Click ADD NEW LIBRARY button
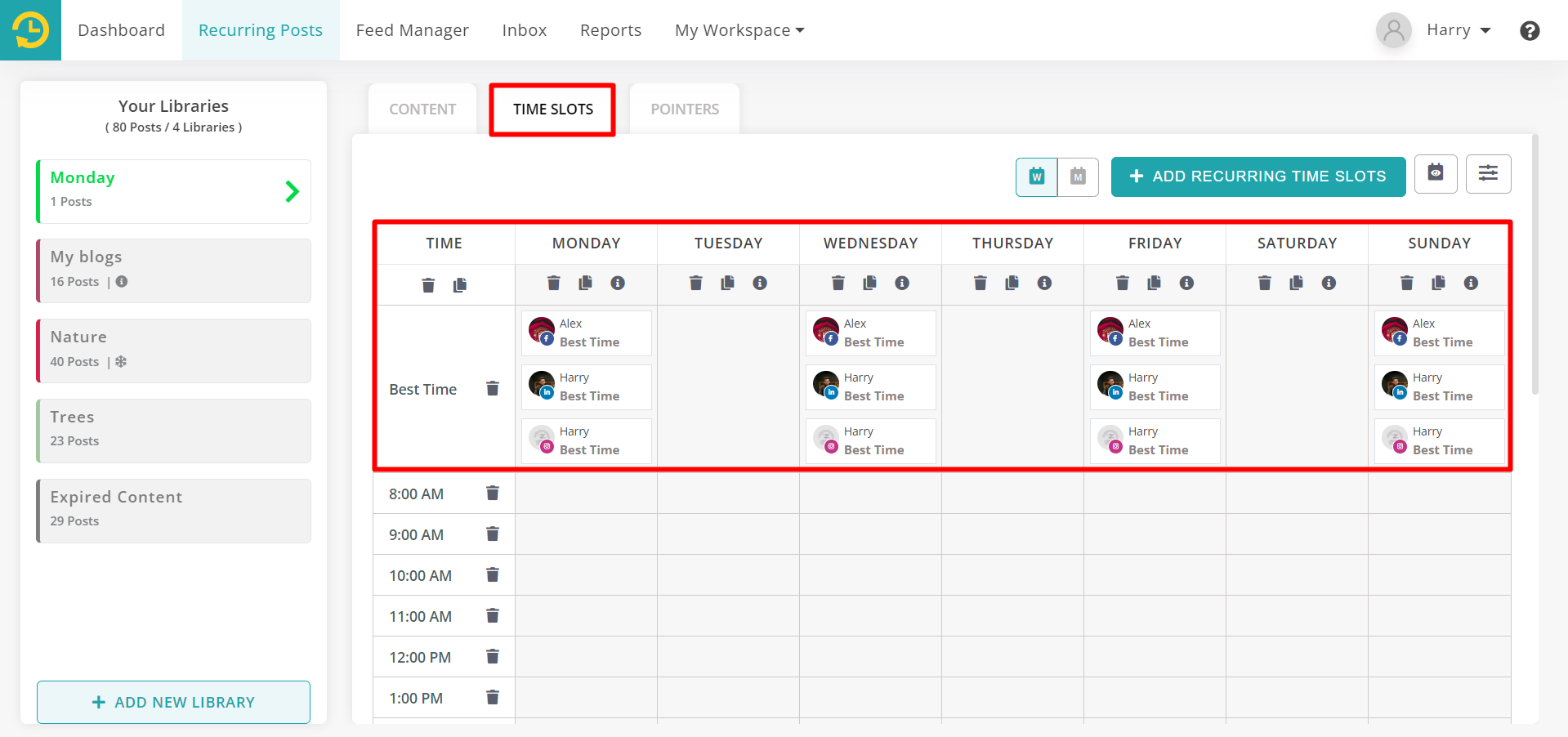Viewport: 1568px width, 737px height. [172, 702]
